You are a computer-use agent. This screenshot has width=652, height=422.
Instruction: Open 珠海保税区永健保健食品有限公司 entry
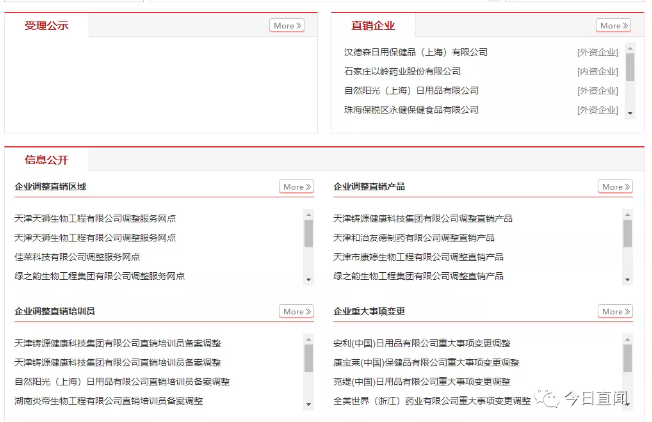point(411,110)
